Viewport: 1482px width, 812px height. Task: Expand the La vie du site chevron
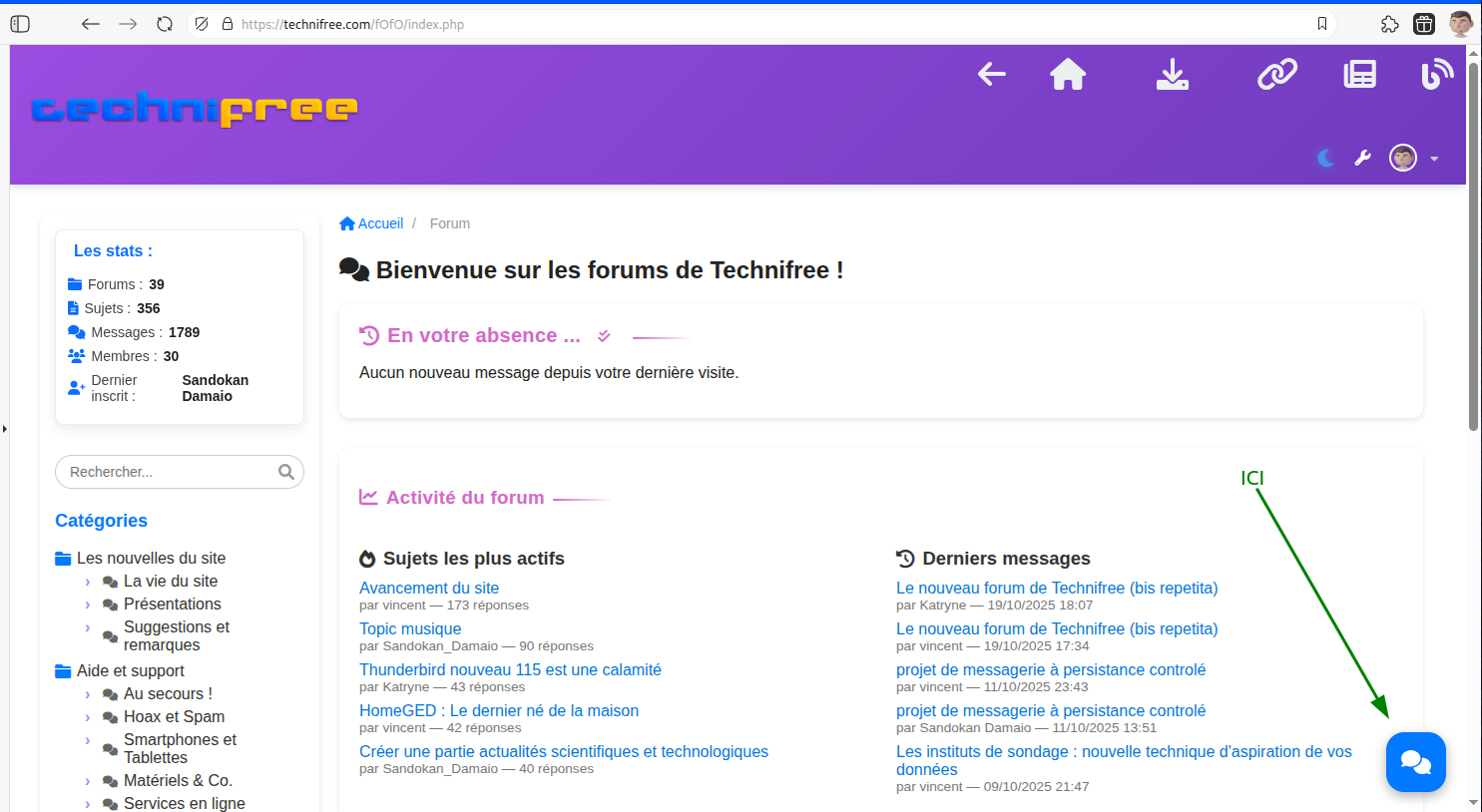click(x=88, y=582)
